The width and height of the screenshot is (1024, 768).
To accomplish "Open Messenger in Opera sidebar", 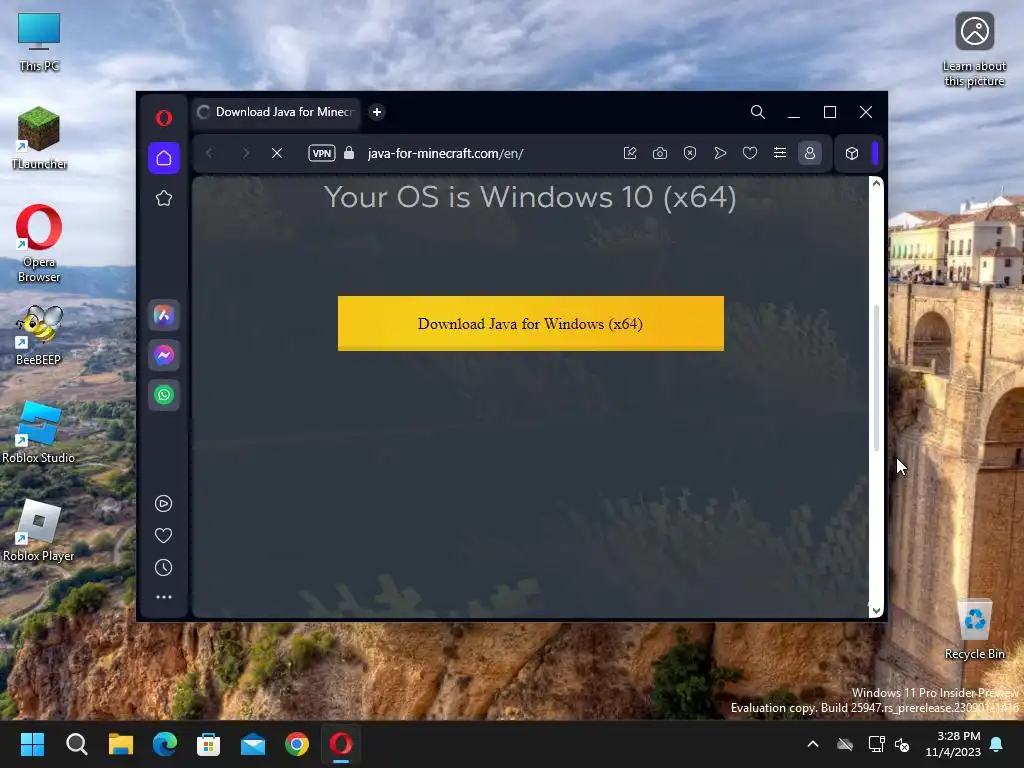I will point(164,355).
